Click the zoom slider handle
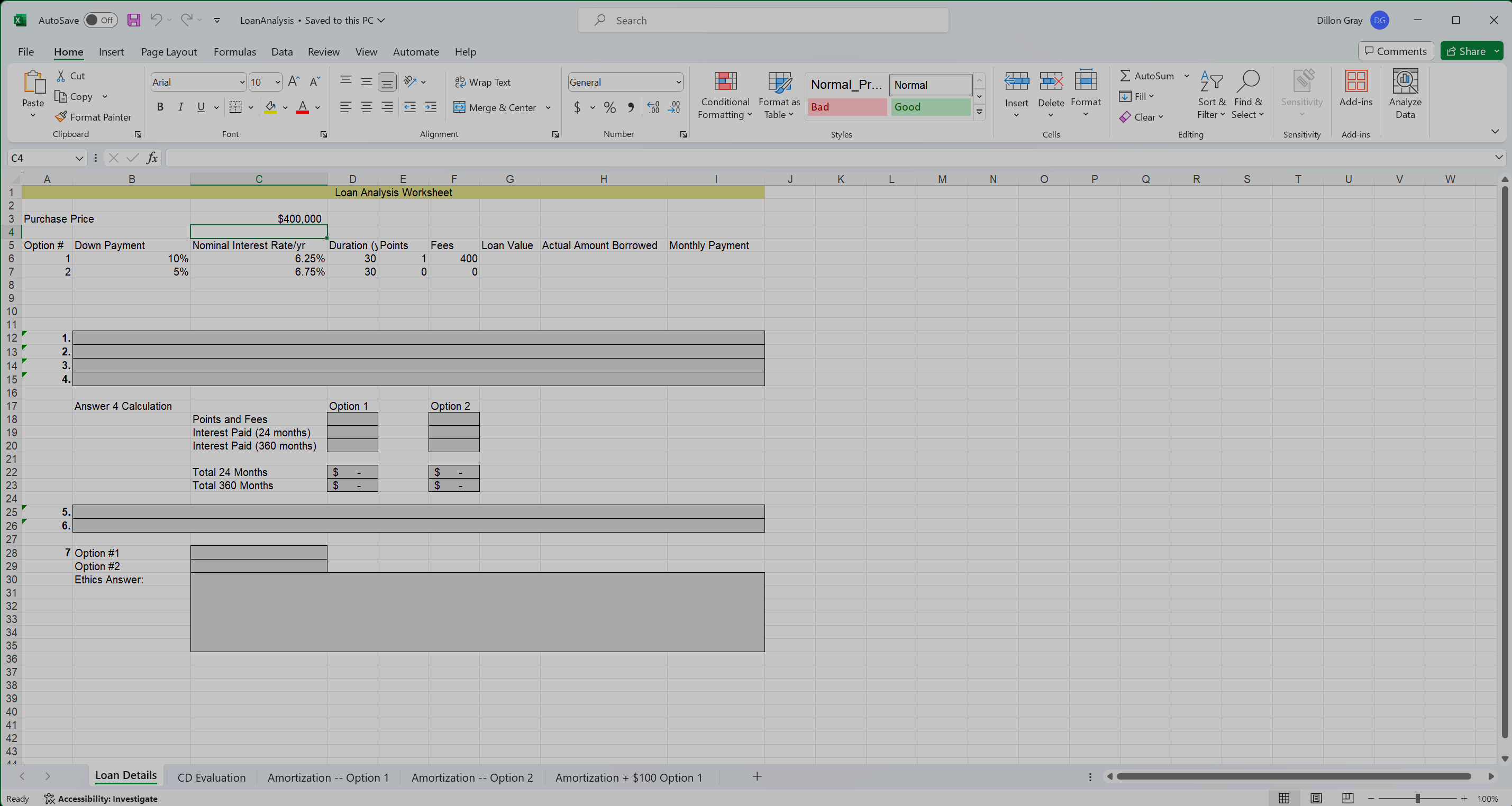 [1417, 799]
